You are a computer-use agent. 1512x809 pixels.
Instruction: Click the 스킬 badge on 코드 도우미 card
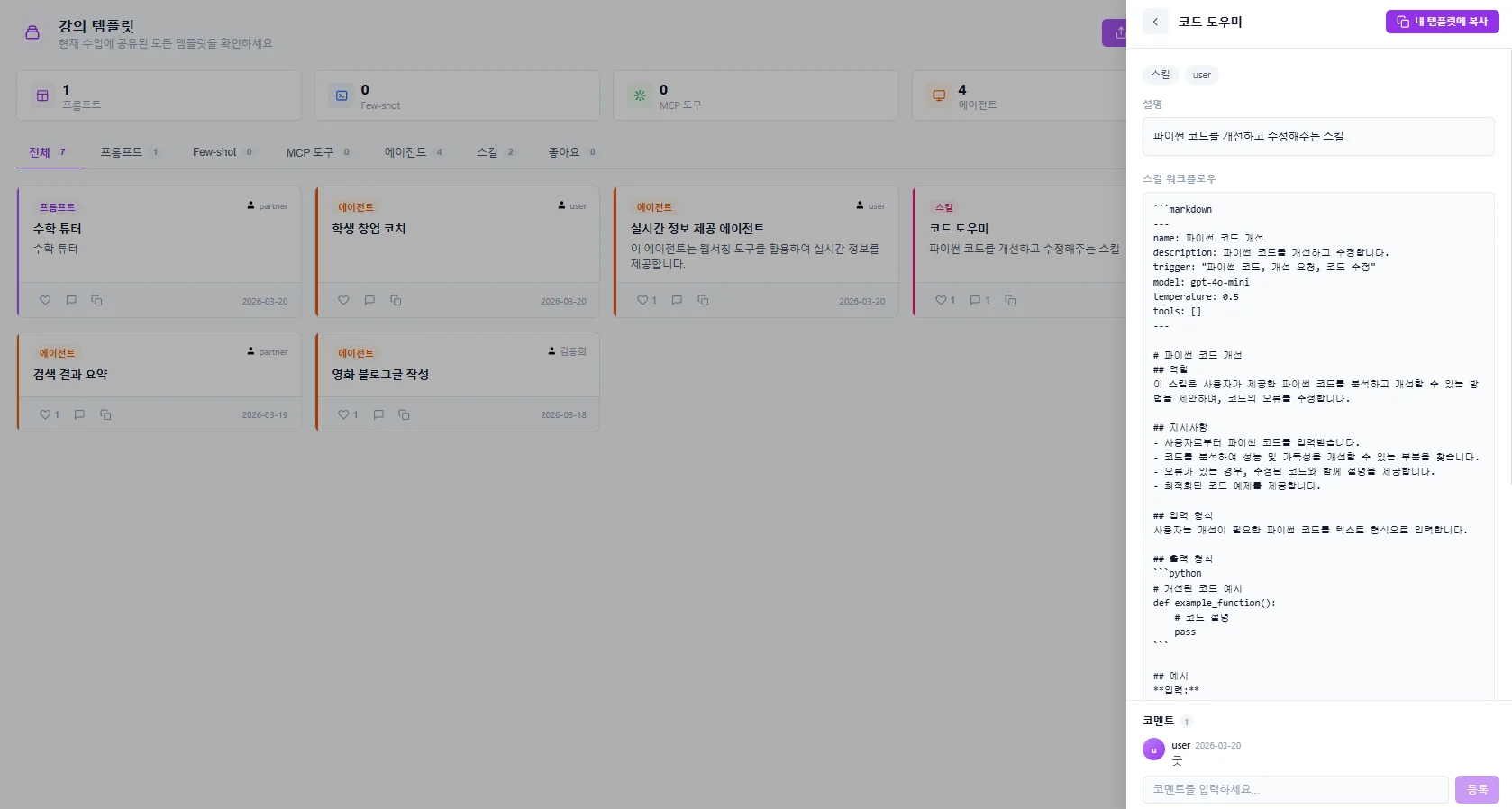point(944,207)
